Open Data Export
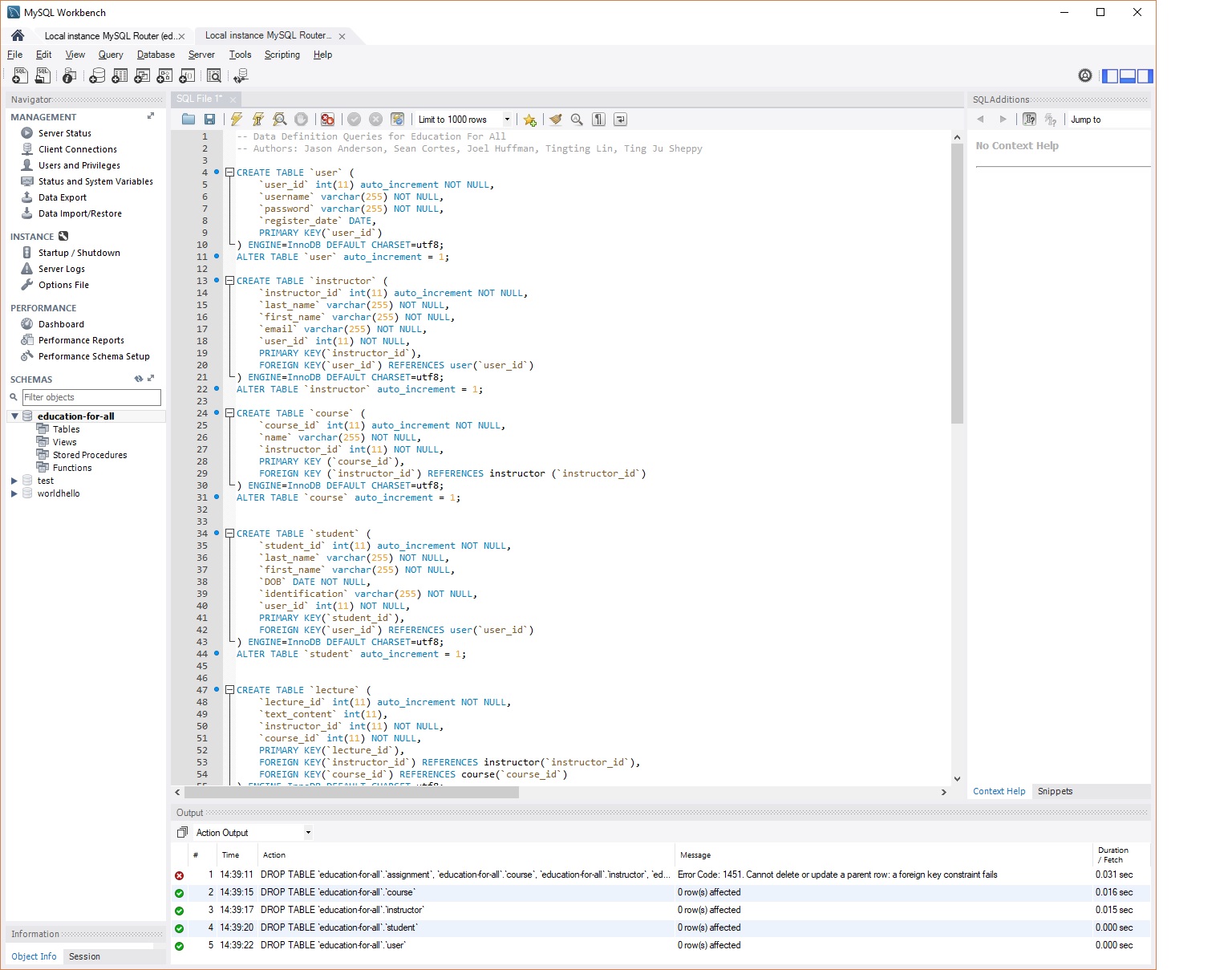 (x=63, y=197)
